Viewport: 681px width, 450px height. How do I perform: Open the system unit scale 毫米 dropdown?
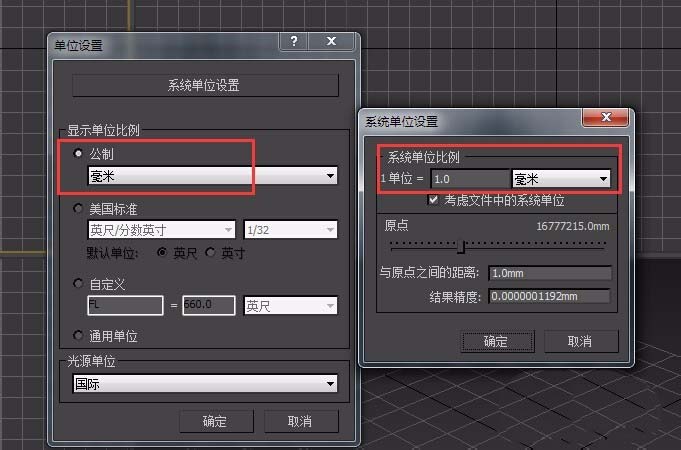(561, 179)
